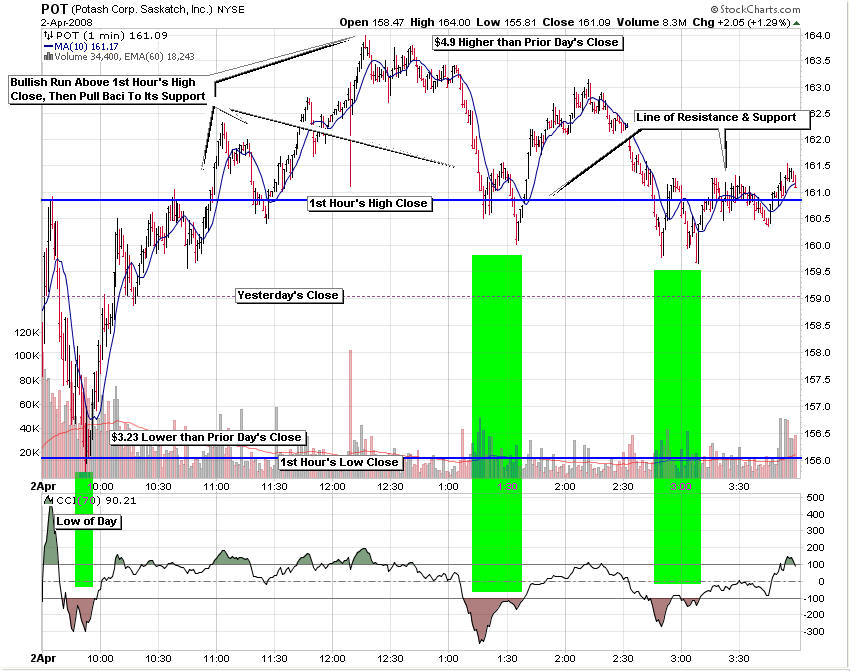Click the 160.5 price axis label
Image resolution: width=858 pixels, height=672 pixels.
point(817,219)
